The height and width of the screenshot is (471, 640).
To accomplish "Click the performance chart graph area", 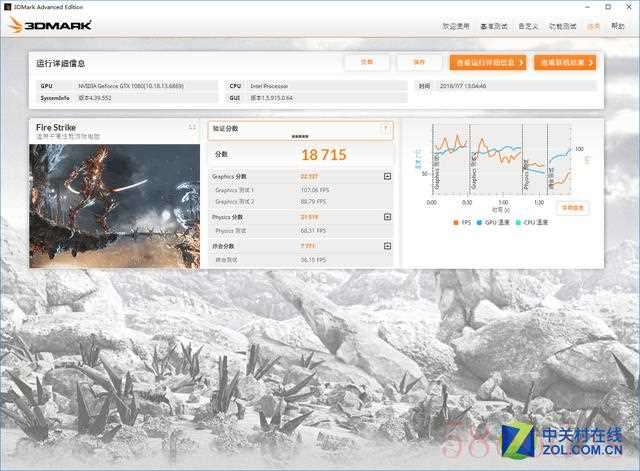I will coord(501,160).
